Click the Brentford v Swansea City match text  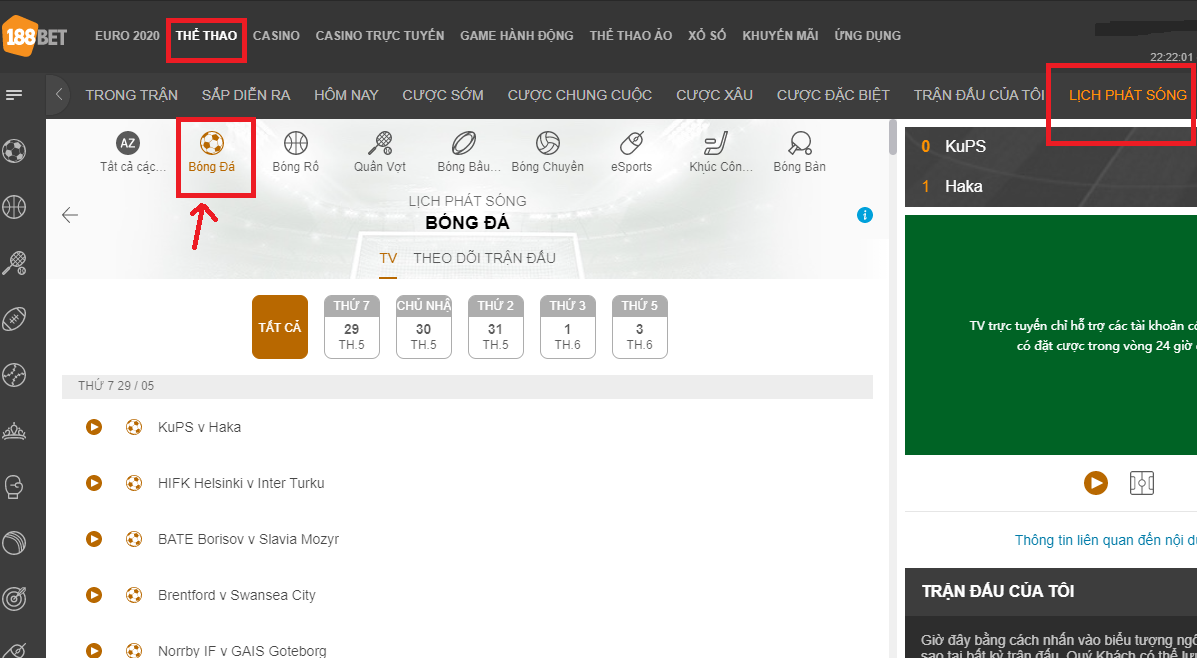point(237,595)
